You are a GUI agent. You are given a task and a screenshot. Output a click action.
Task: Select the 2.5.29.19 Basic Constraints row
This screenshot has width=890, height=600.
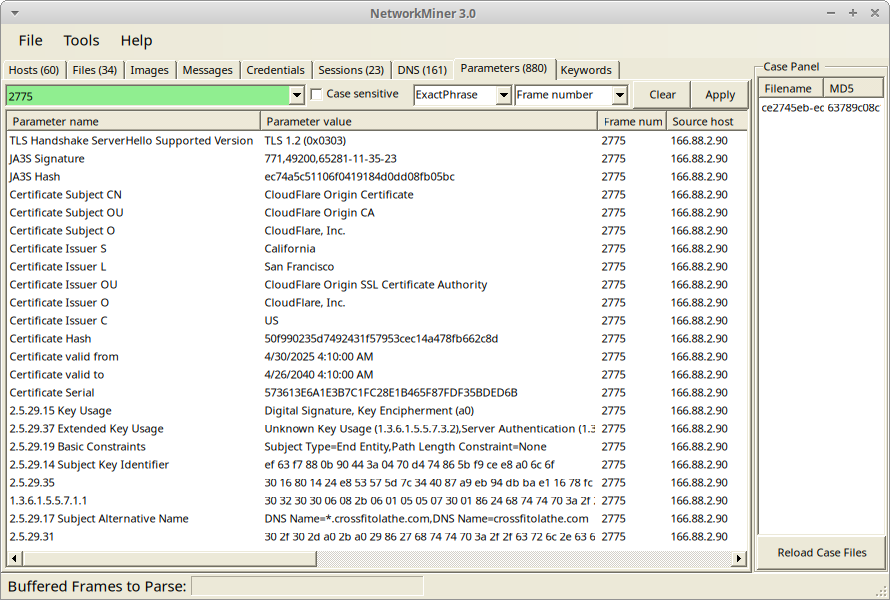point(377,447)
